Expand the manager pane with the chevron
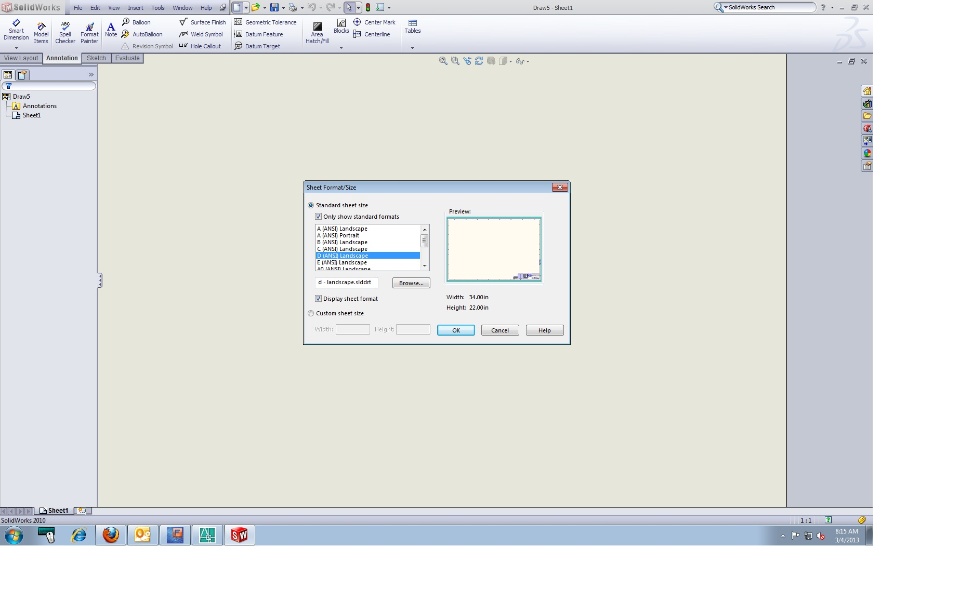The height and width of the screenshot is (600, 960). [91, 75]
